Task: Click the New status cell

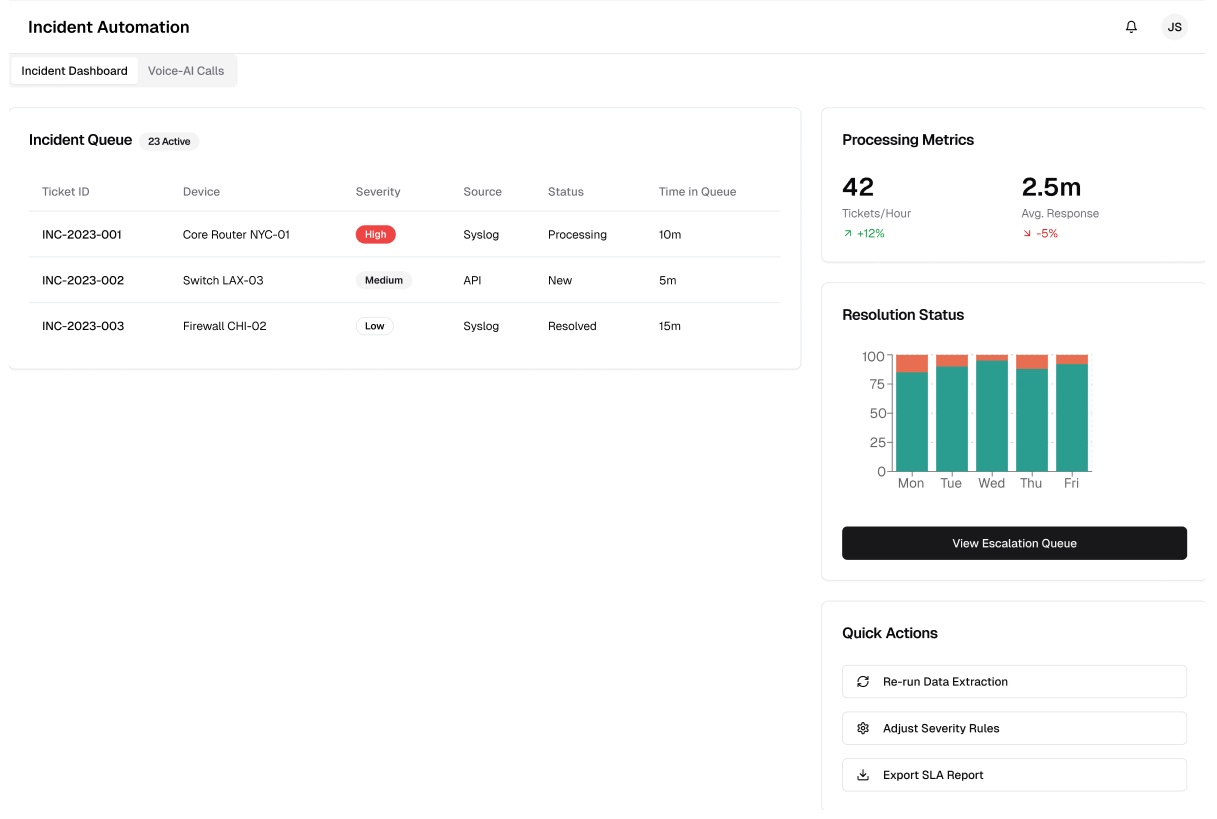Action: (x=560, y=281)
